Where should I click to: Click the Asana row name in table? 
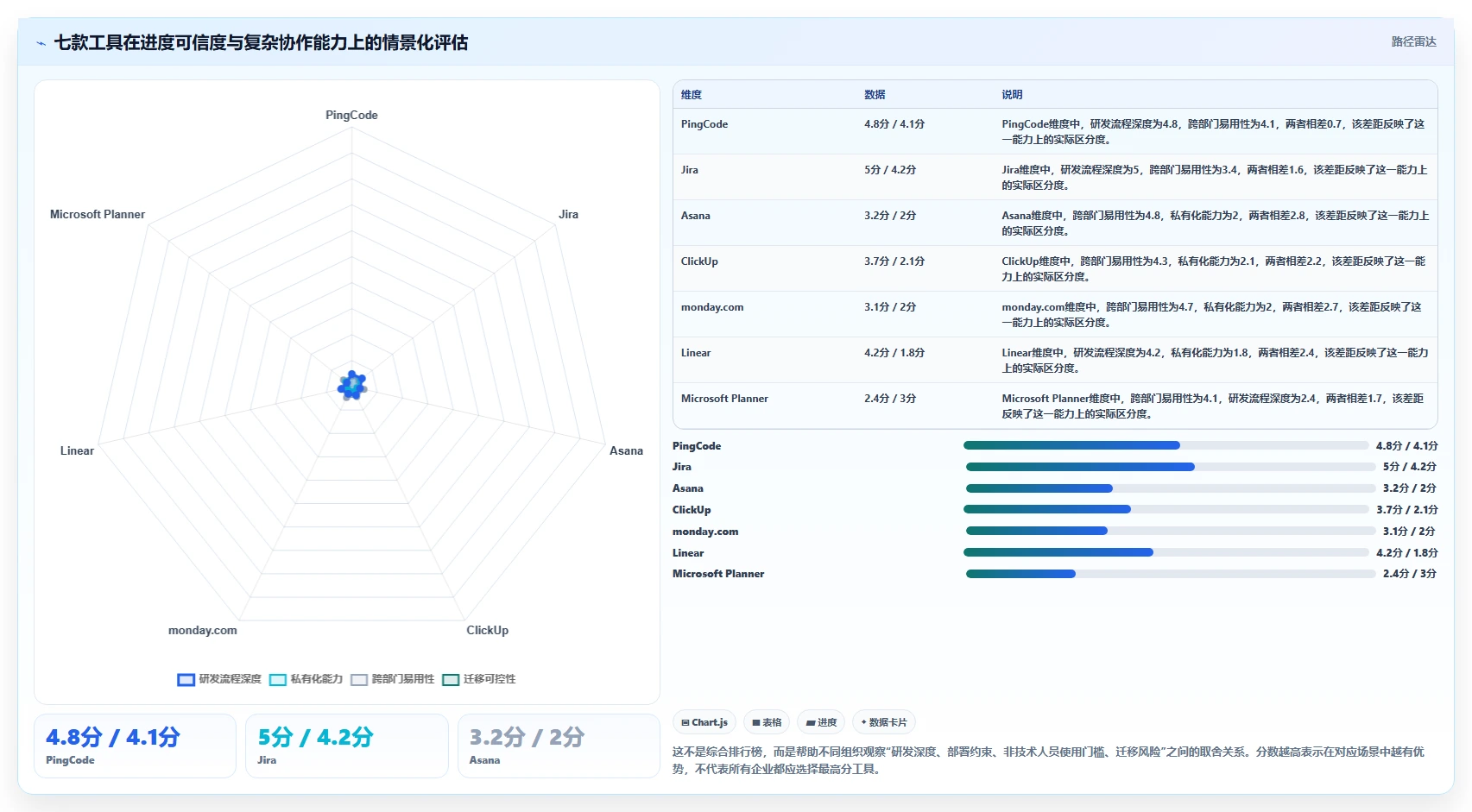pos(696,216)
